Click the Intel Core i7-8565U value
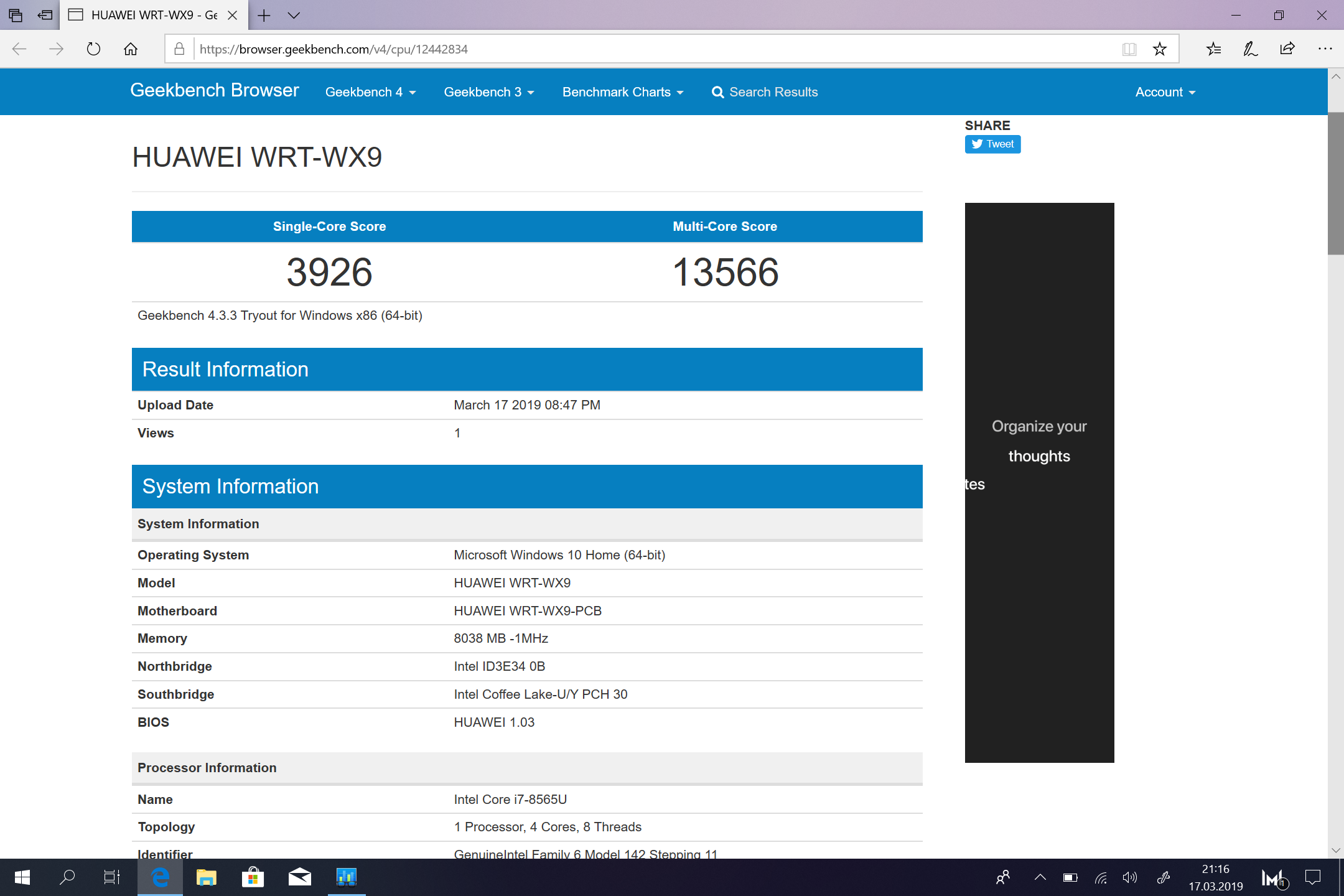The height and width of the screenshot is (896, 1344). (x=510, y=800)
